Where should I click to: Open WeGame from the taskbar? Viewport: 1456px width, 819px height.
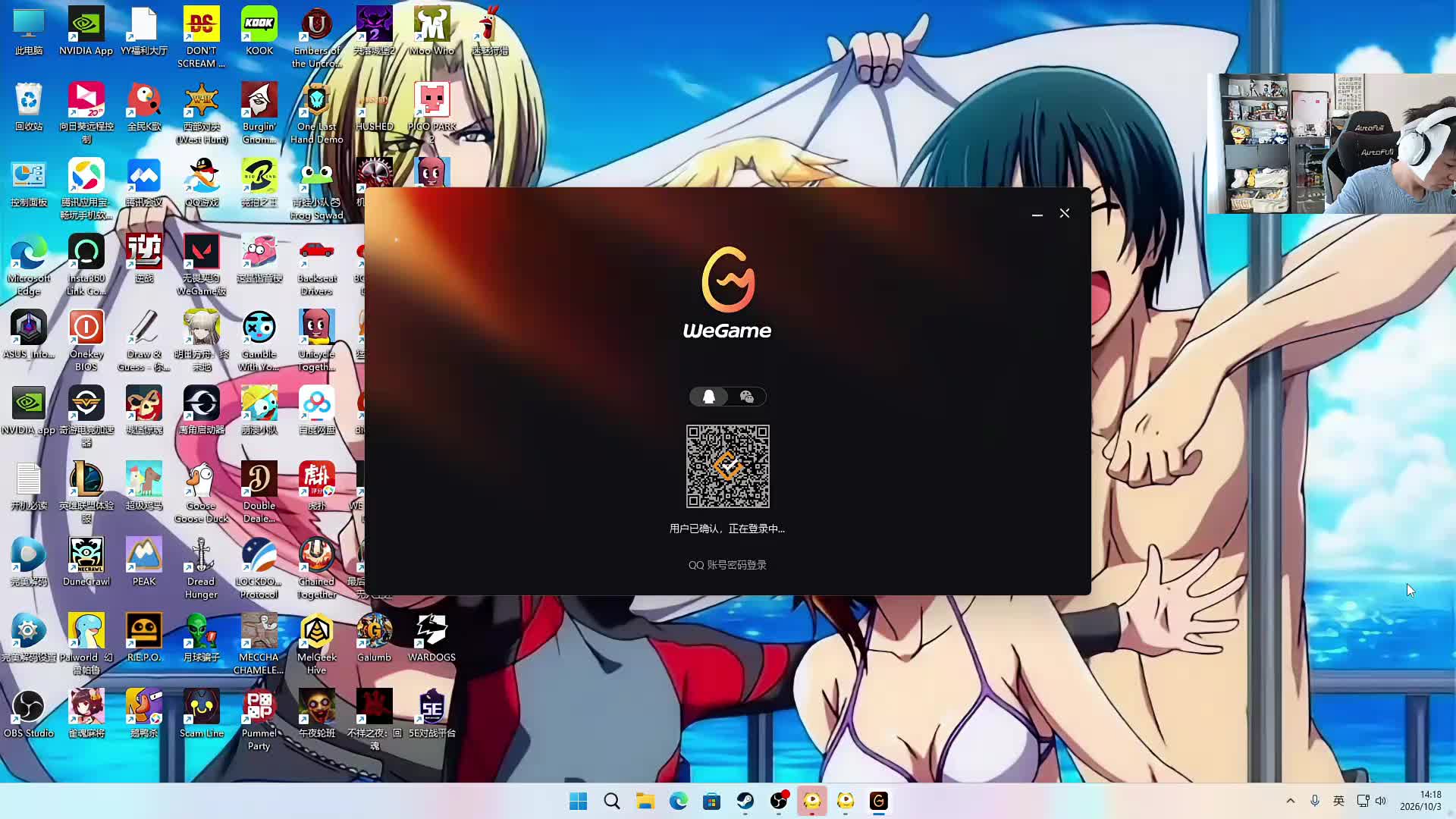tap(879, 801)
